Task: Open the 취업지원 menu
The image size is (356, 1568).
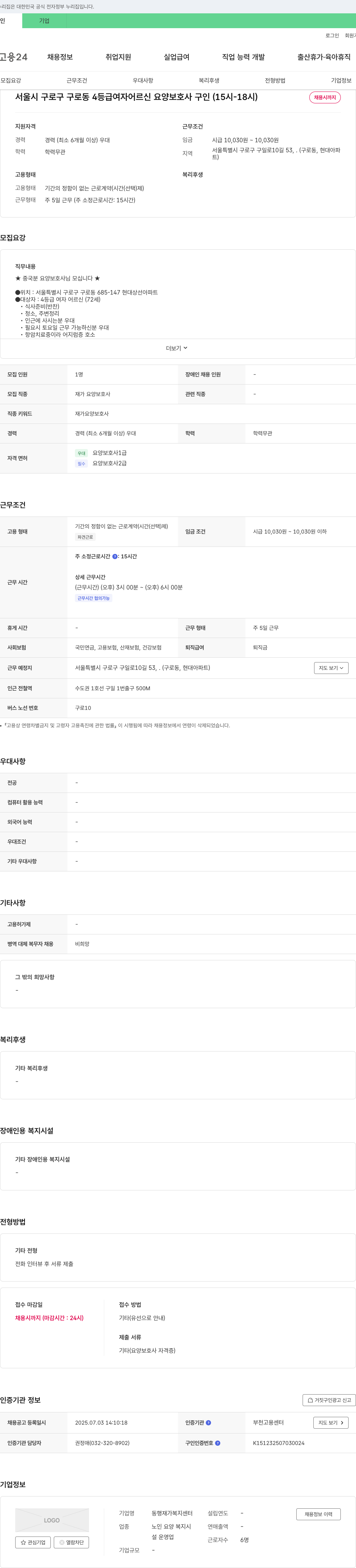Action: tap(118, 57)
